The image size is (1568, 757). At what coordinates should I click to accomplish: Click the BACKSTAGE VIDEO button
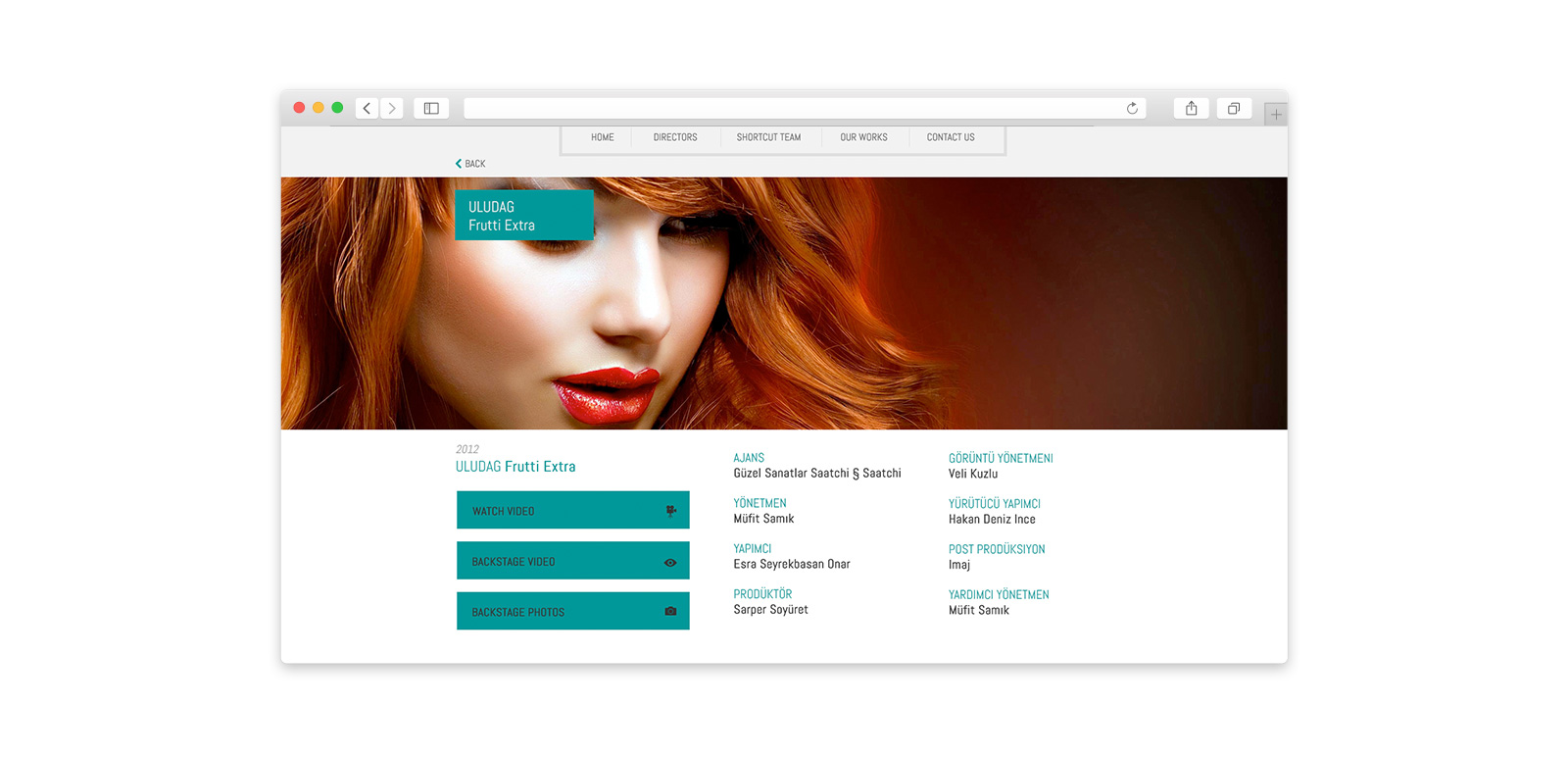coord(573,561)
